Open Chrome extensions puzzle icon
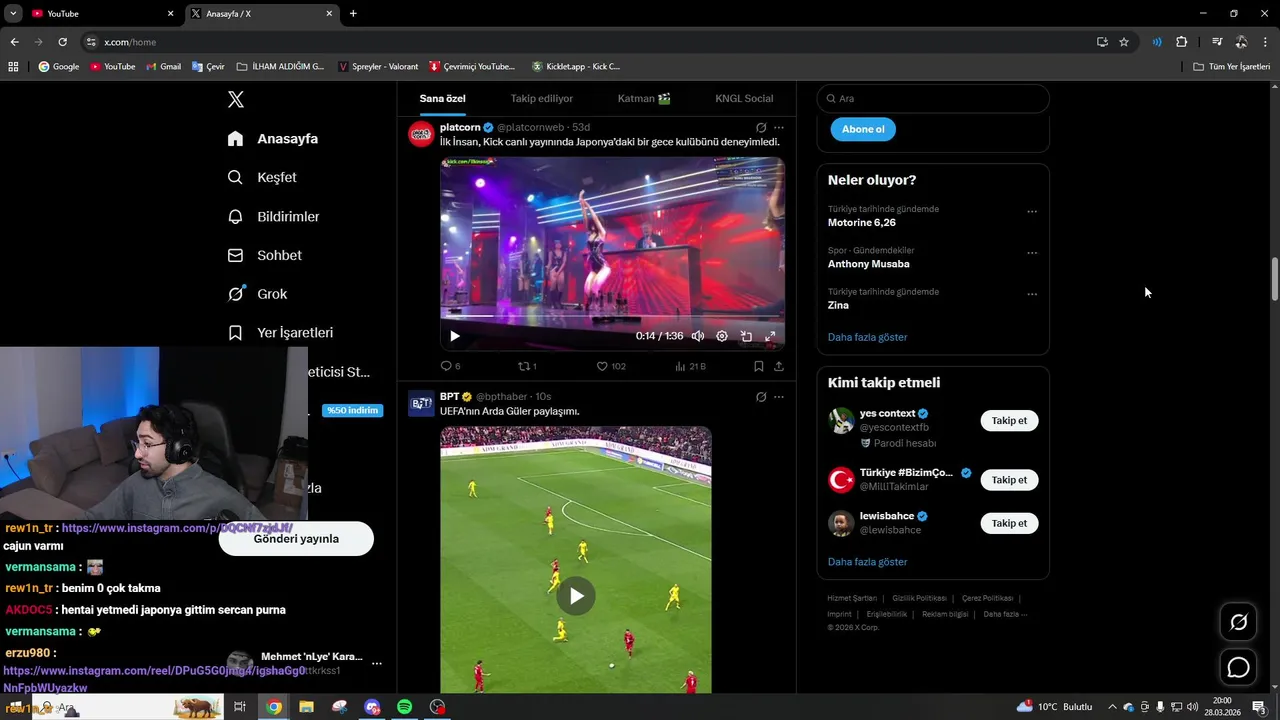 click(1181, 42)
